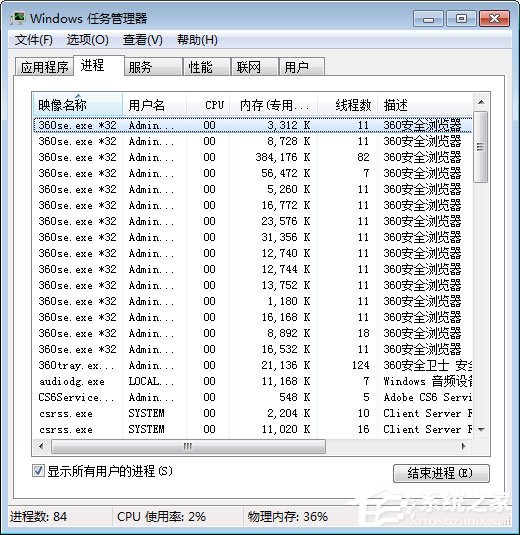Open the 帮助(H) menu
520x535 pixels.
[x=197, y=40]
